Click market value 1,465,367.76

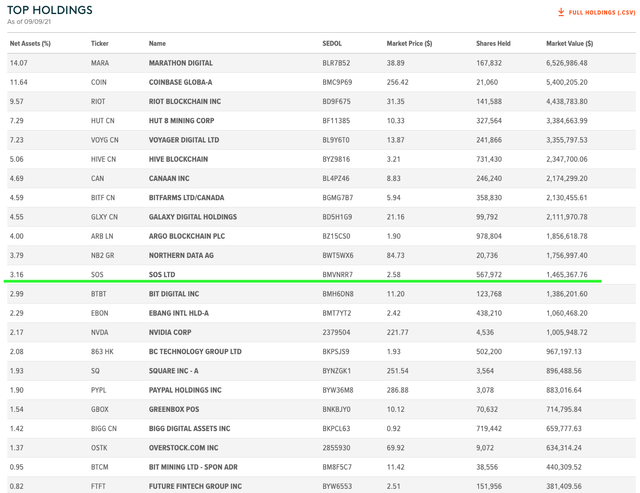pos(567,274)
